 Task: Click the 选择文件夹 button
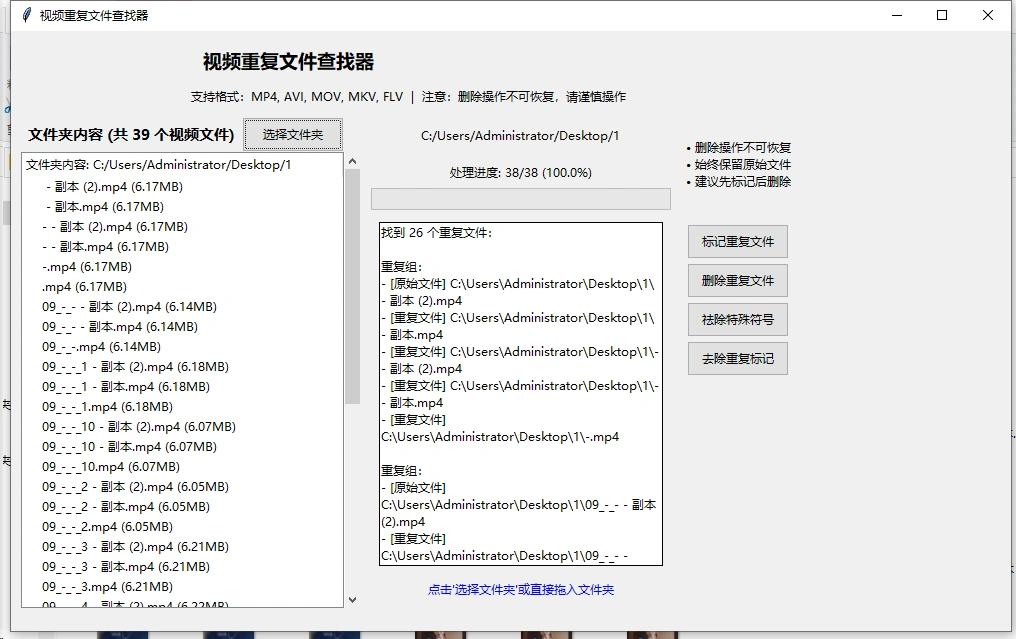point(292,135)
